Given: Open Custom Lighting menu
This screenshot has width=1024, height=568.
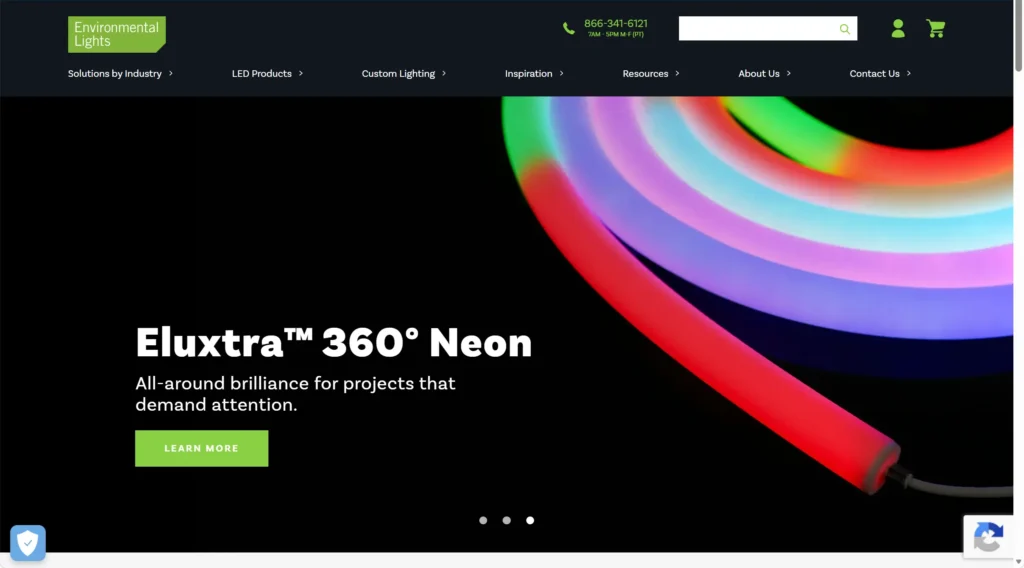Looking at the screenshot, I should (398, 74).
